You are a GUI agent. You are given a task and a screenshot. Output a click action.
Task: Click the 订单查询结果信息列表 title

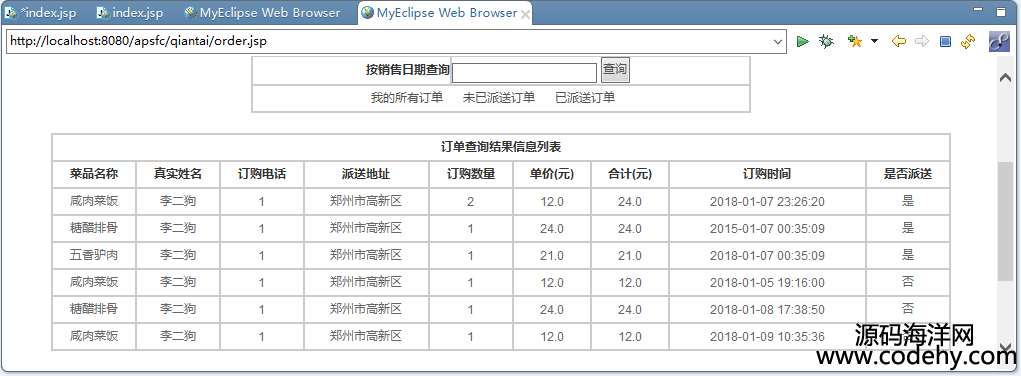(x=501, y=147)
